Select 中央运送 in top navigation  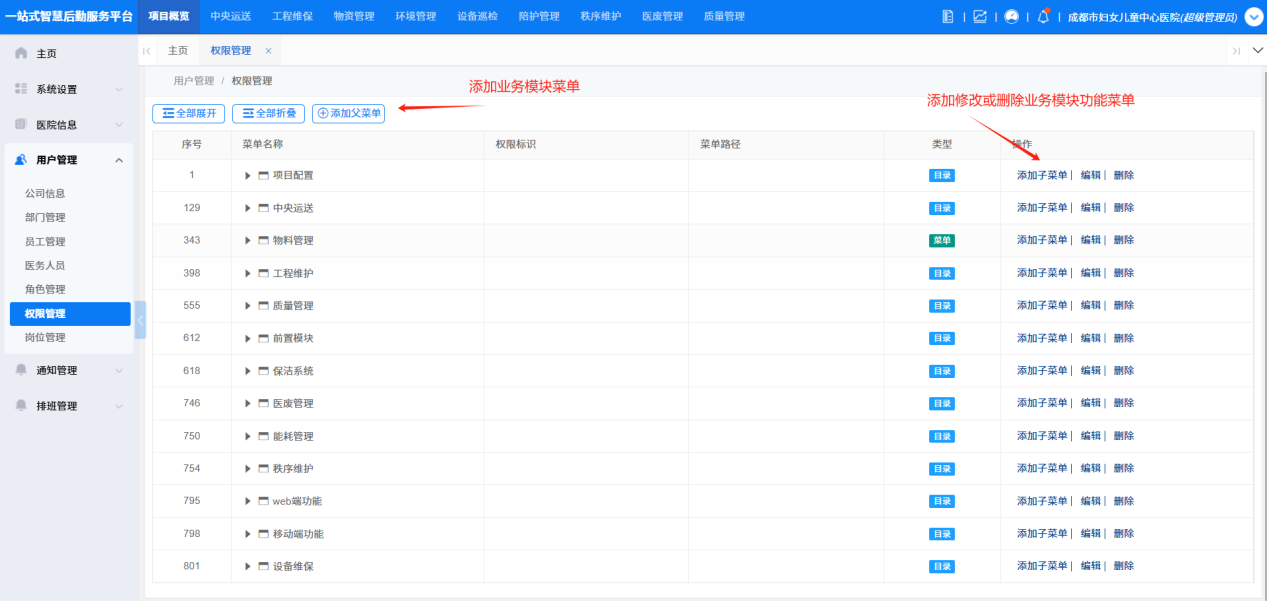click(x=231, y=17)
